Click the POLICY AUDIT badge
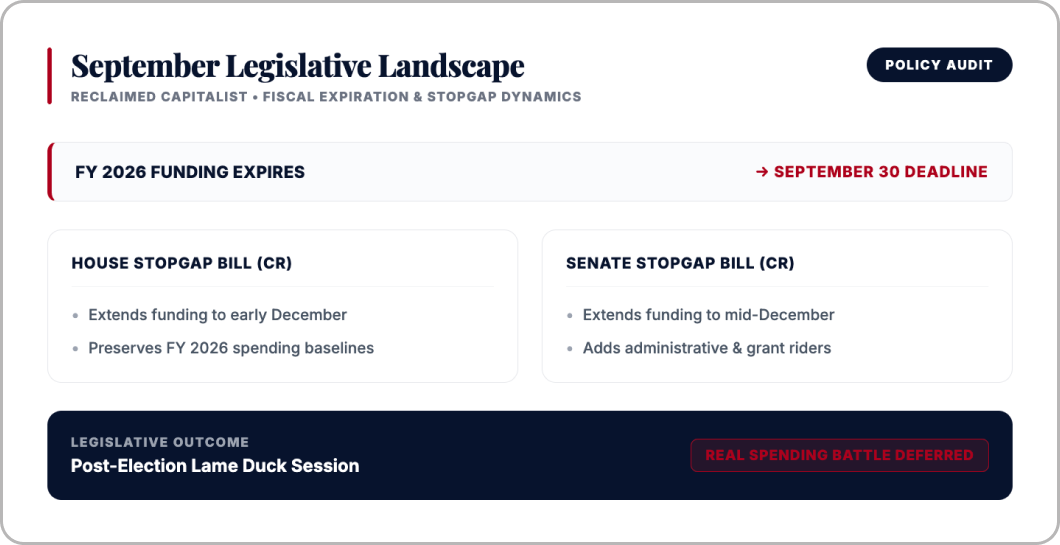The image size is (1060, 545). click(x=939, y=65)
